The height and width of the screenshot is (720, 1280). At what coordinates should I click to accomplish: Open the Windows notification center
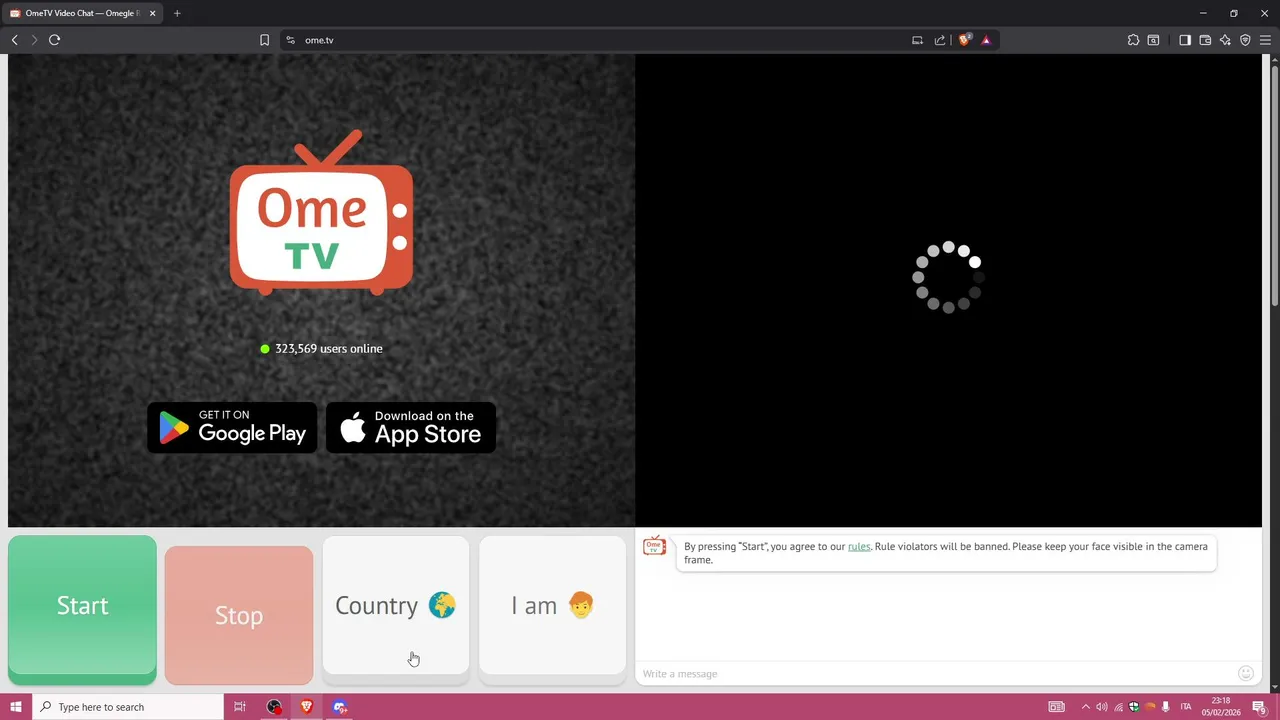1259,707
